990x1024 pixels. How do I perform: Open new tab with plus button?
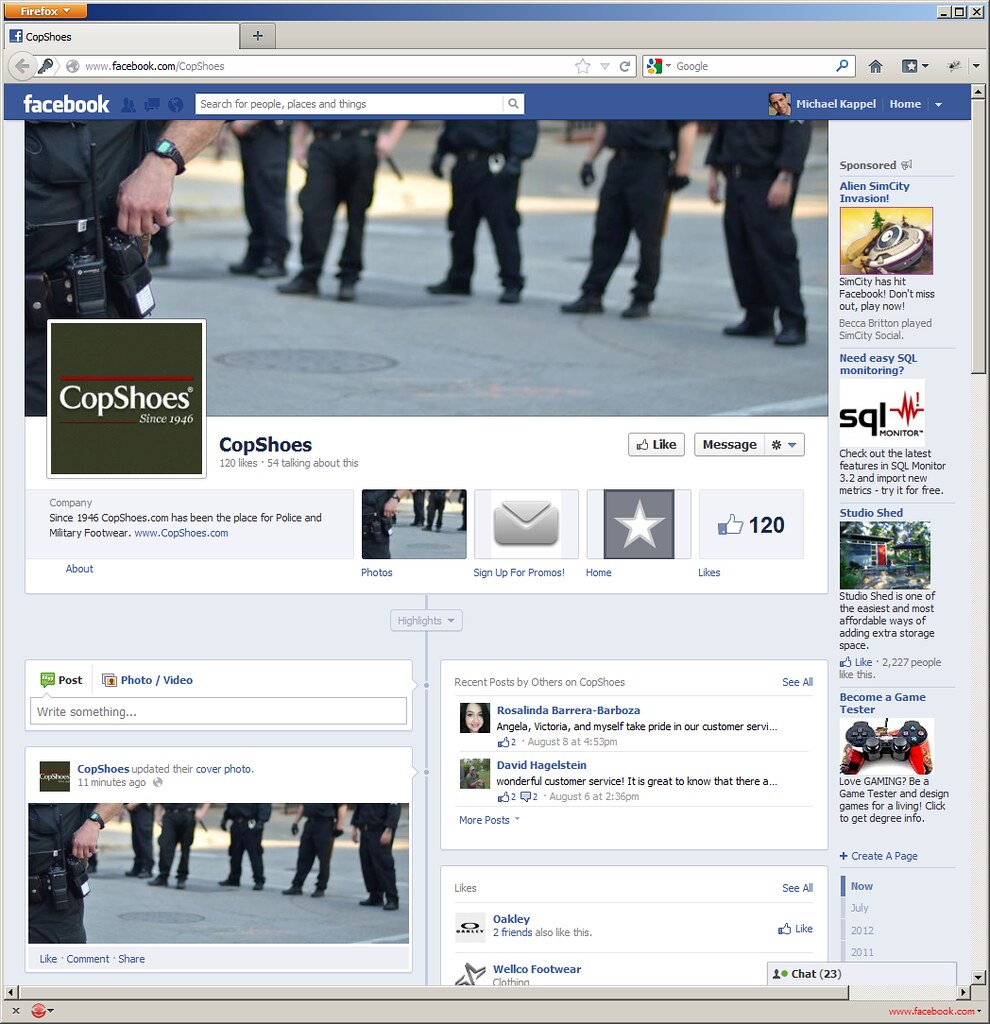click(x=258, y=36)
